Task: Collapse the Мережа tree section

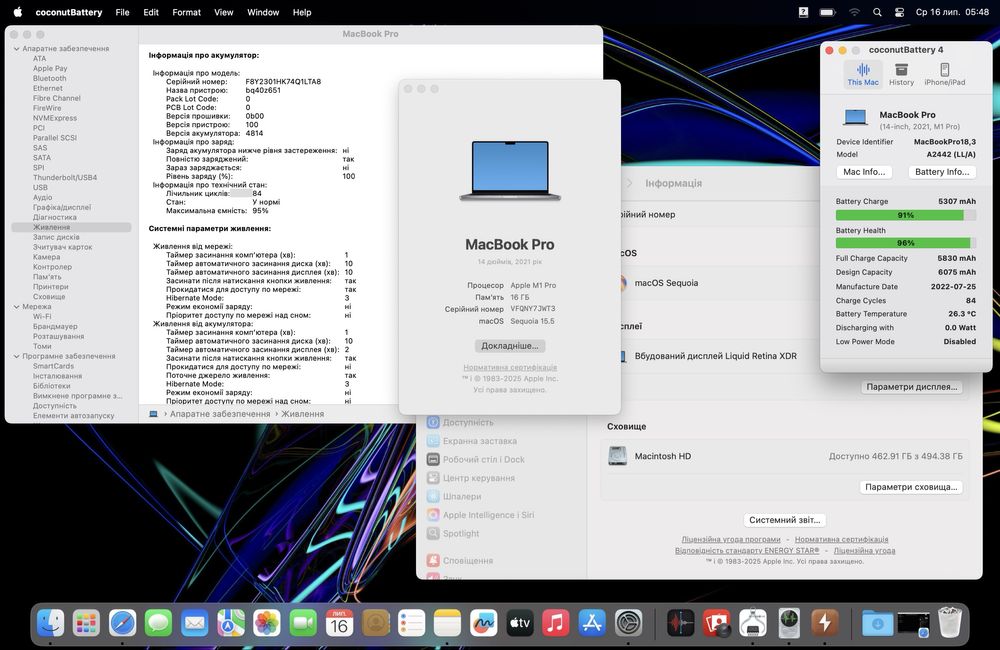Action: coord(17,307)
